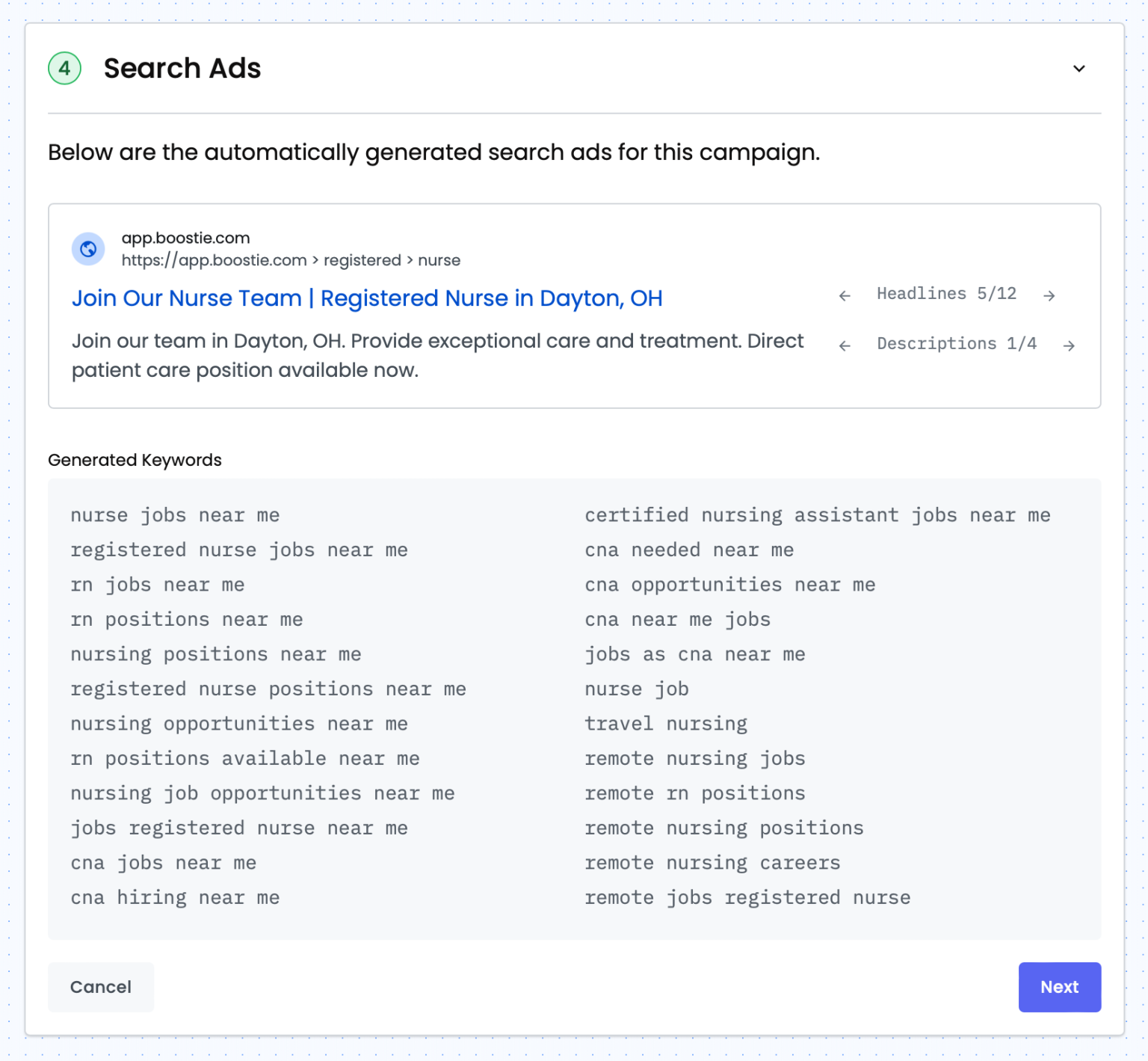Select keyword 'cna near me jobs'
Screen dimensions: 1148x1061
pos(677,620)
